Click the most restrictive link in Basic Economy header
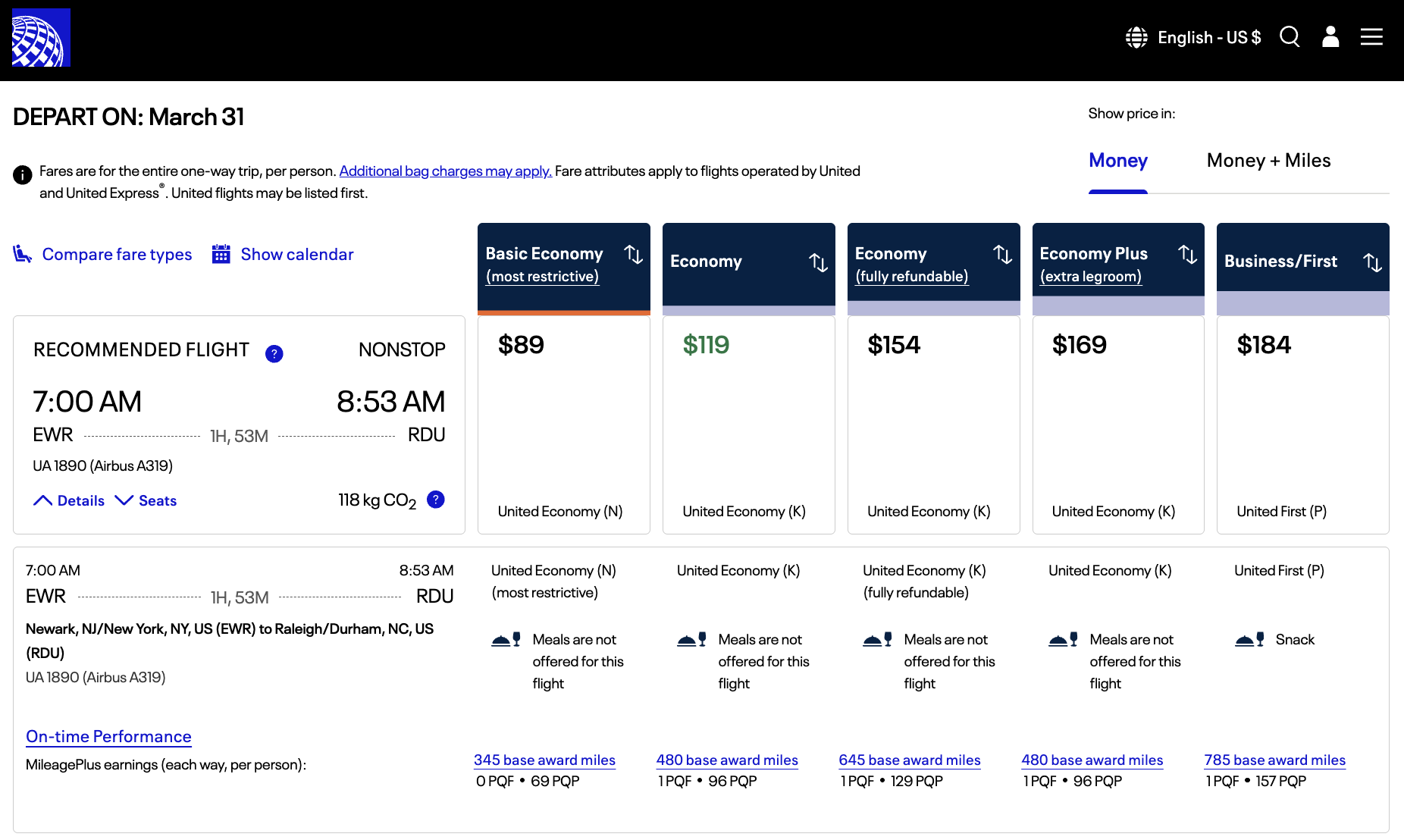1404x840 pixels. pos(542,277)
